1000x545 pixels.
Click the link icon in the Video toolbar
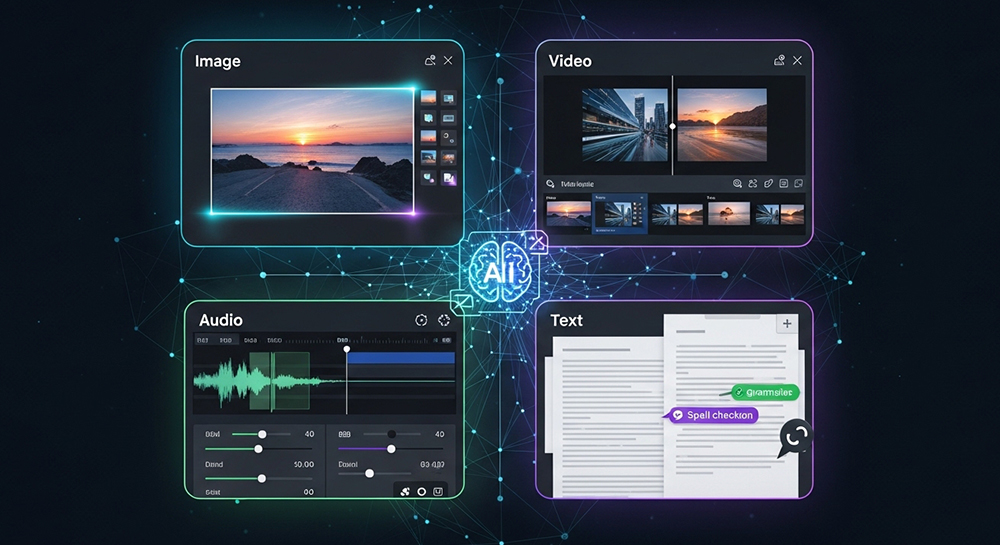pyautogui.click(x=768, y=184)
